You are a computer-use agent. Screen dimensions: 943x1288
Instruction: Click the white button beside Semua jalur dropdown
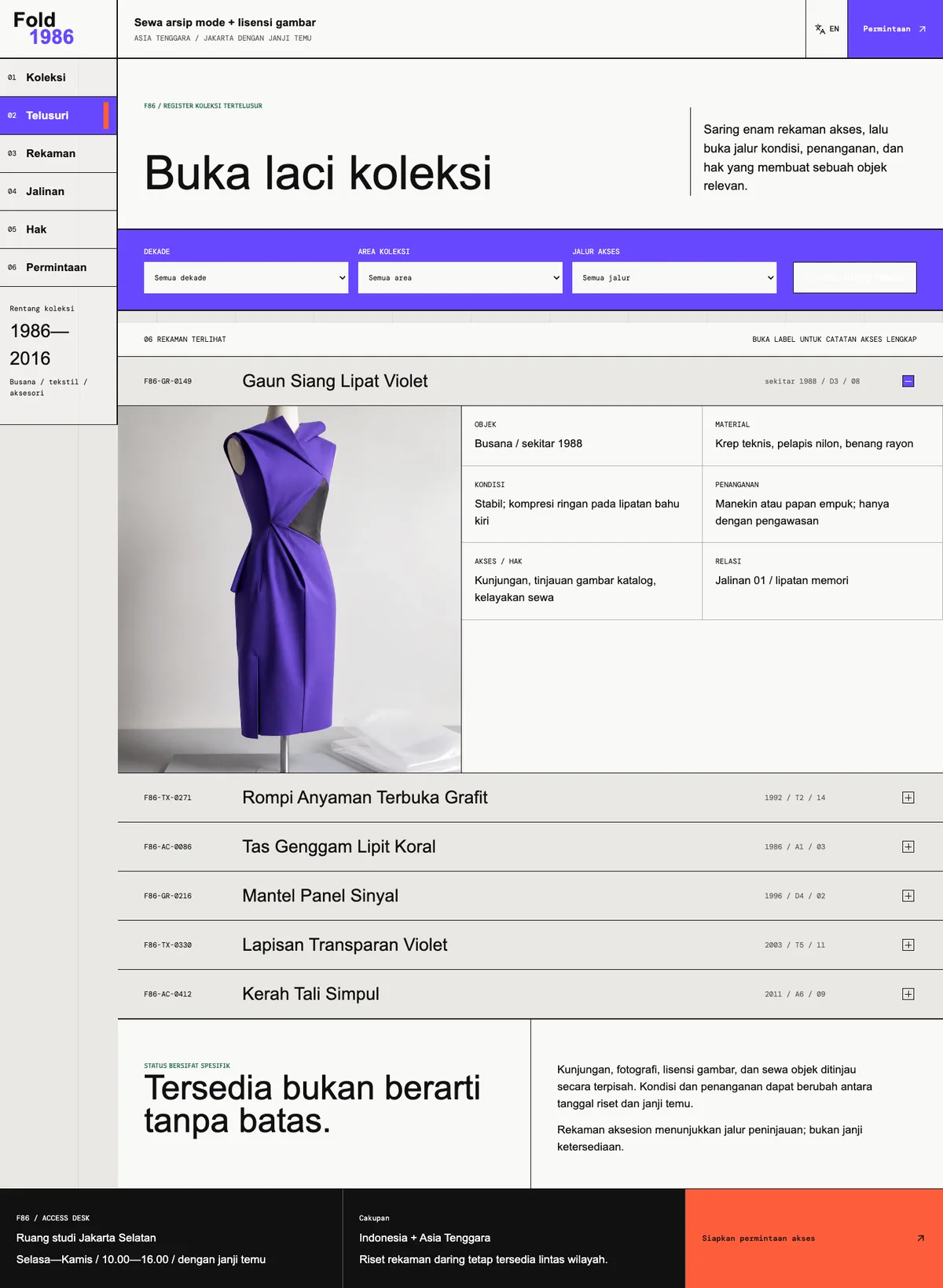[855, 277]
